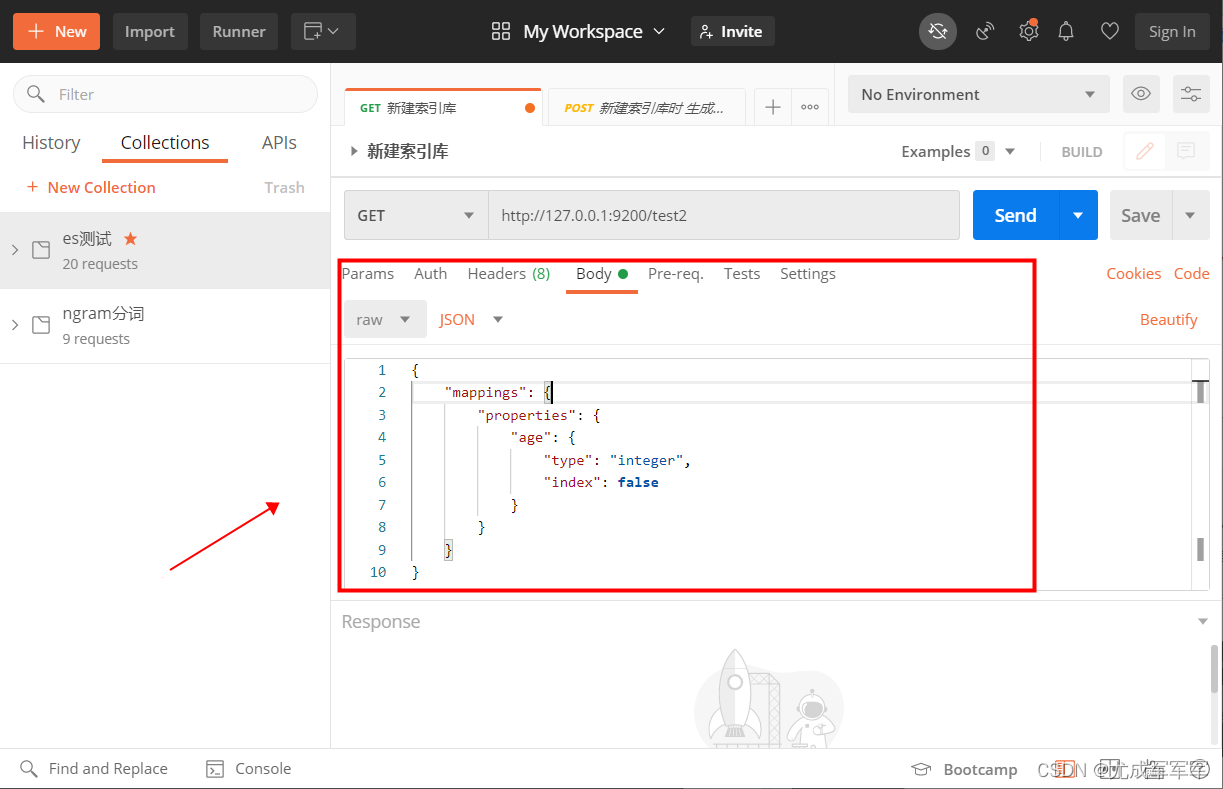Open Bootcamp graduation cap icon
This screenshot has height=789, width=1223.
pyautogui.click(x=921, y=769)
